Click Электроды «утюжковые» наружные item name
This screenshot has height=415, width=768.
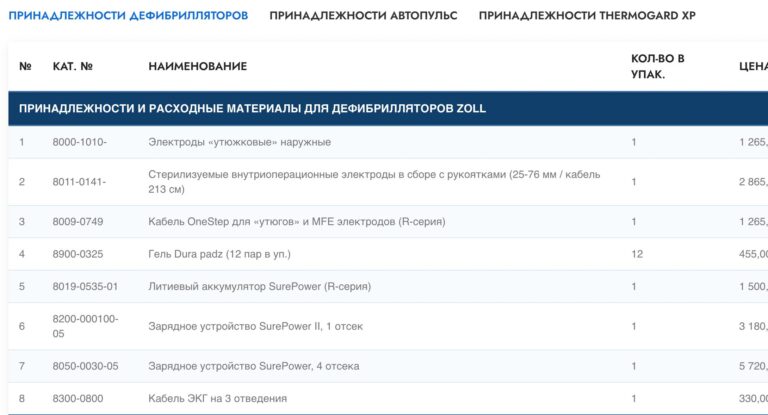point(240,142)
